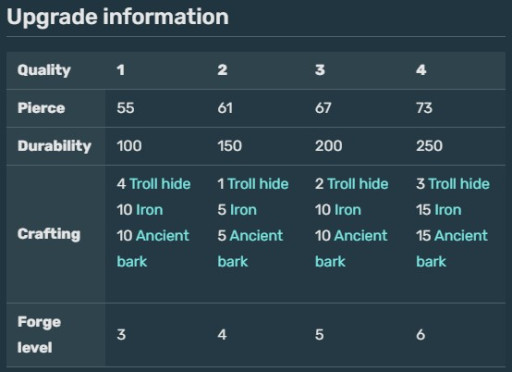The height and width of the screenshot is (372, 512).
Task: Open Troll hide link in quality 2 column
Action: 258,184
